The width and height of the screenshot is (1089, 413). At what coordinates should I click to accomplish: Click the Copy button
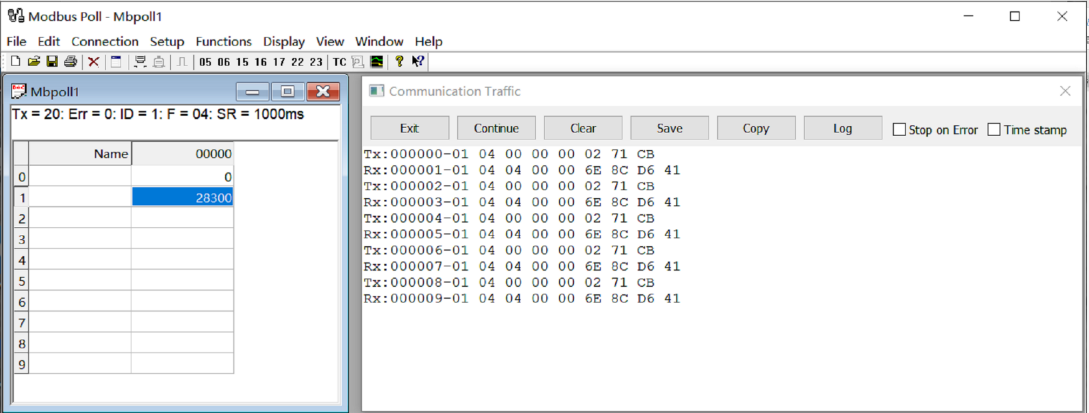click(x=756, y=128)
